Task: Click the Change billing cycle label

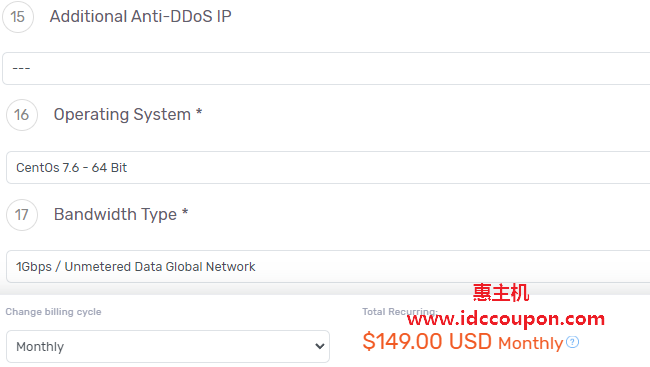Action: pyautogui.click(x=53, y=312)
